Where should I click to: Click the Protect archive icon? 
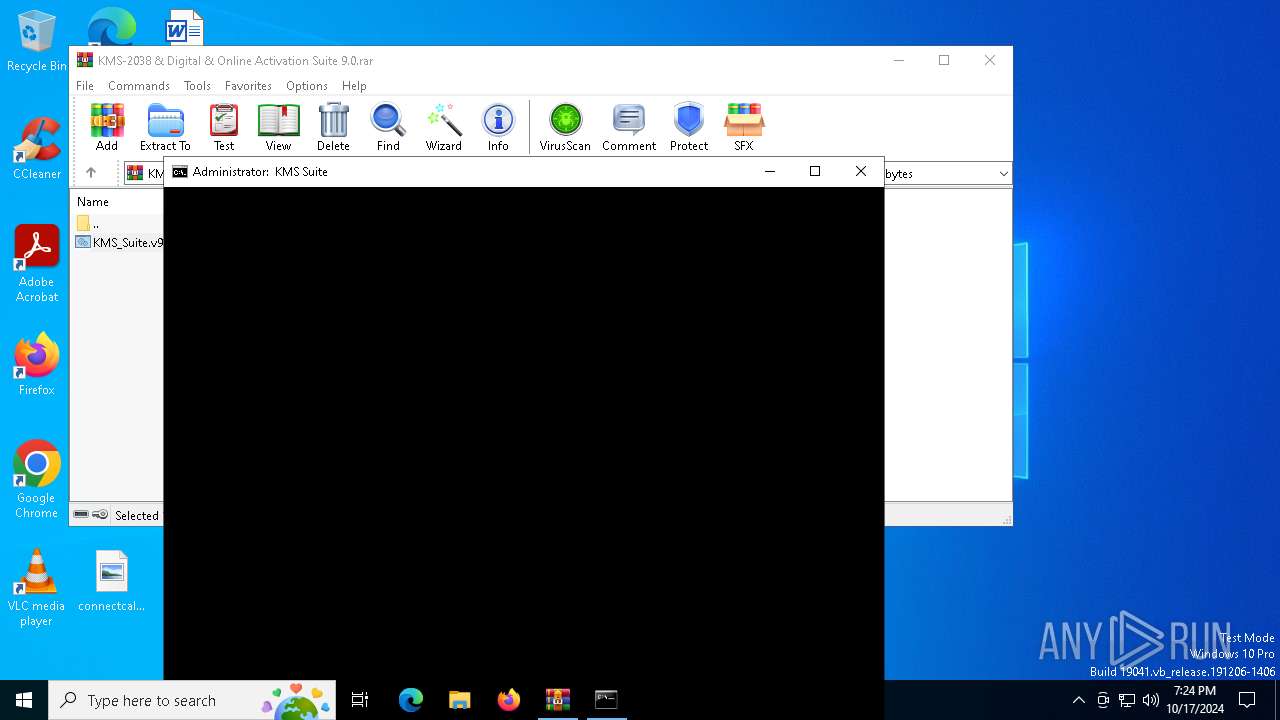pyautogui.click(x=689, y=127)
